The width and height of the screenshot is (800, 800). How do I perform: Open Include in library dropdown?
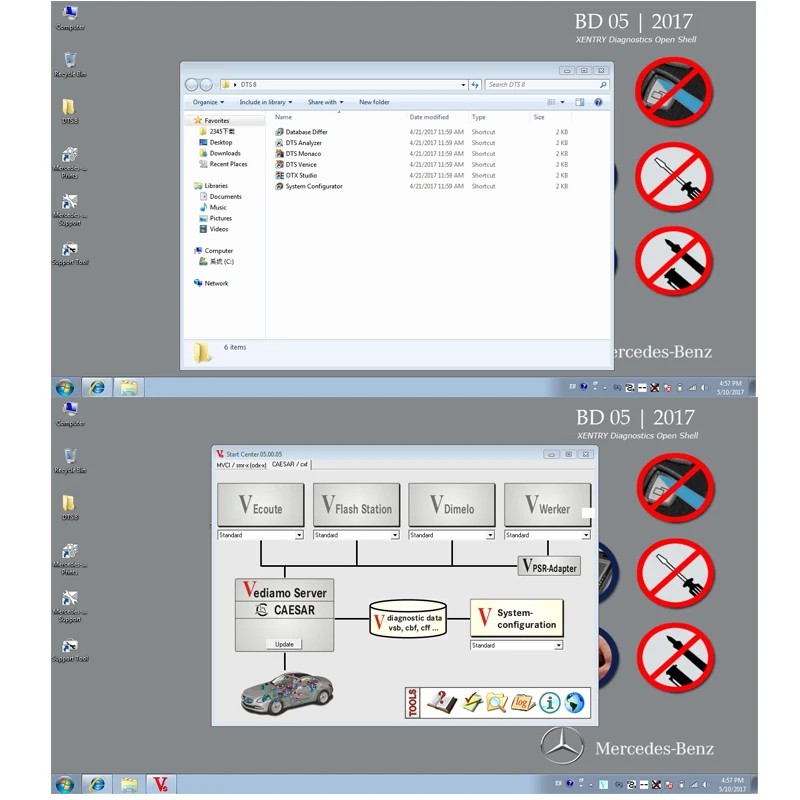(x=266, y=102)
